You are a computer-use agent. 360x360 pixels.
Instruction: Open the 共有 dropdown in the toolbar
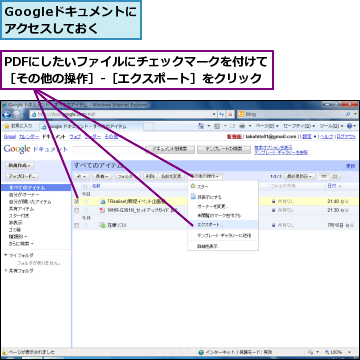click(102, 176)
